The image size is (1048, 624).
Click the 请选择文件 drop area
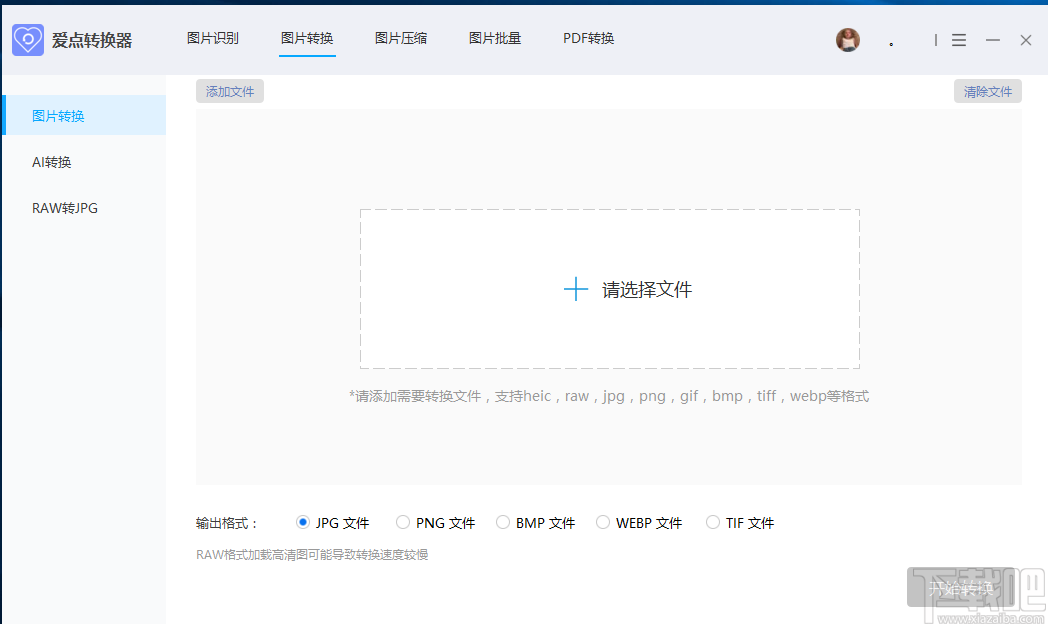610,288
